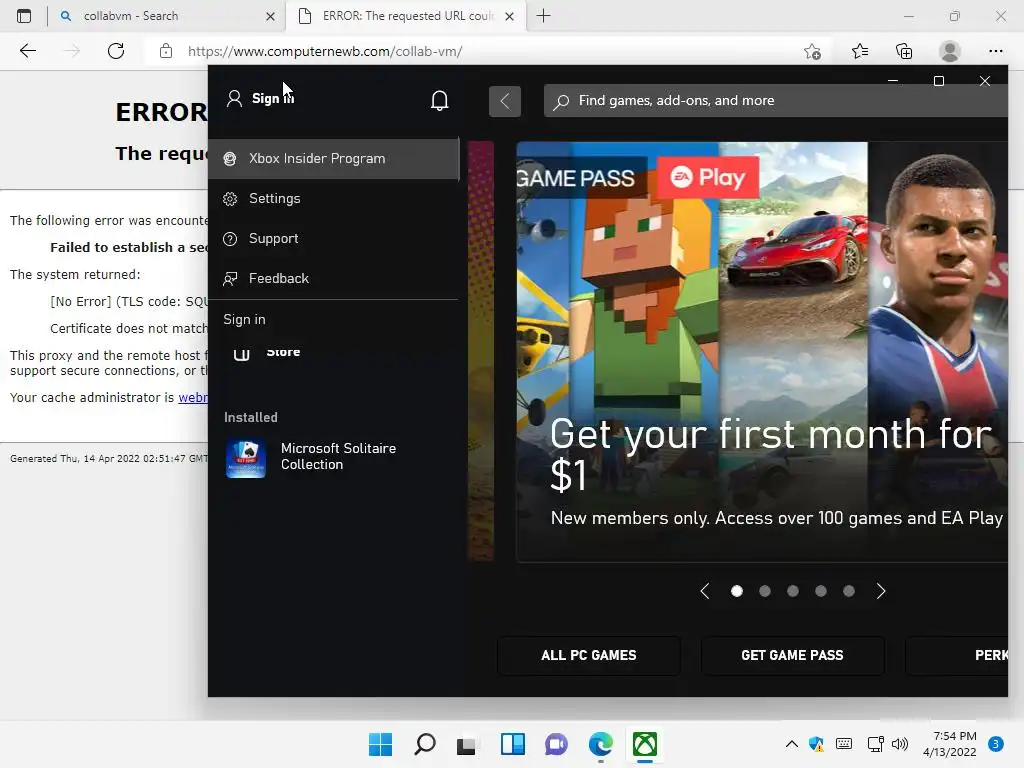Open Xbox Insider Program menu entry
1024x768 pixels.
point(334,159)
